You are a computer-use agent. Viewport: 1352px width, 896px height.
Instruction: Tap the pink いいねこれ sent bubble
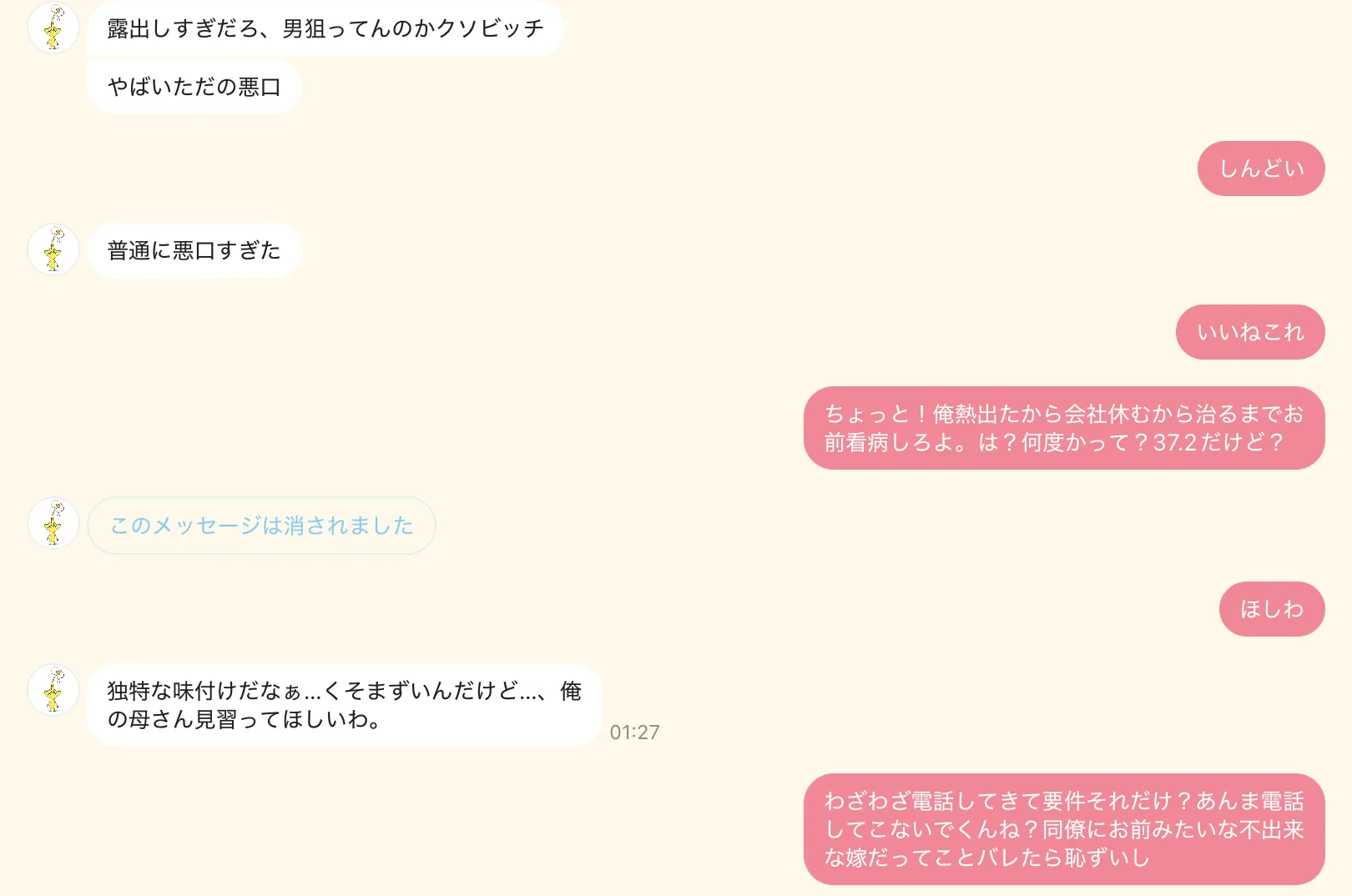click(1250, 332)
